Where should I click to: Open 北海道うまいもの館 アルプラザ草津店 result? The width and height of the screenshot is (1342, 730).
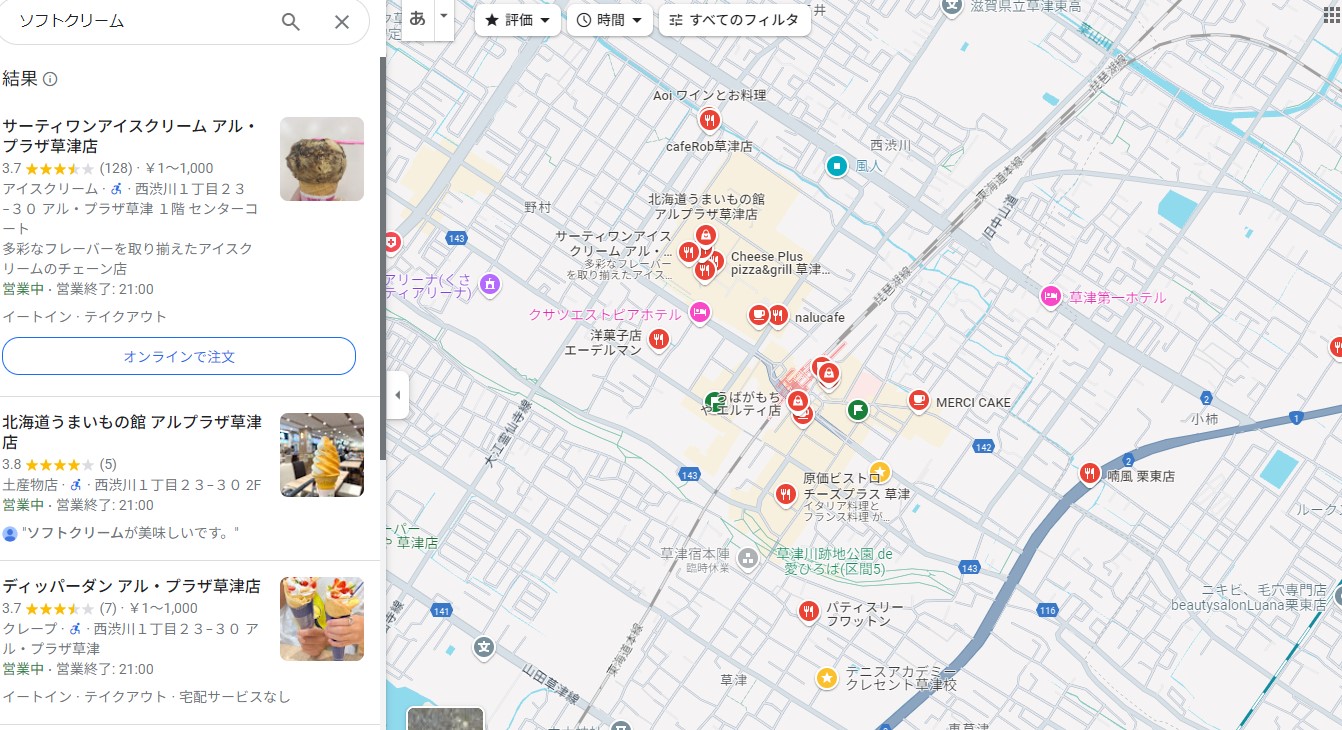click(x=132, y=432)
